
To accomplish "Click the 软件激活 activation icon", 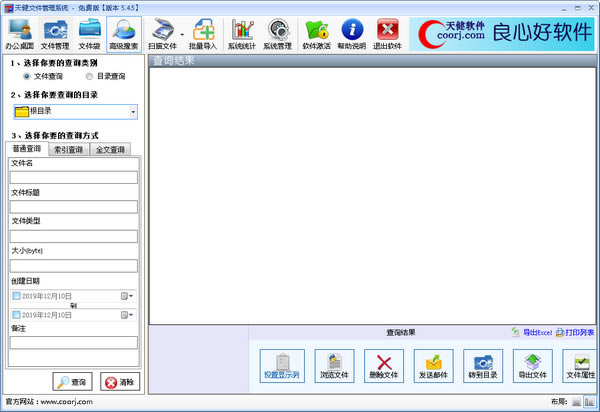I will click(x=316, y=34).
